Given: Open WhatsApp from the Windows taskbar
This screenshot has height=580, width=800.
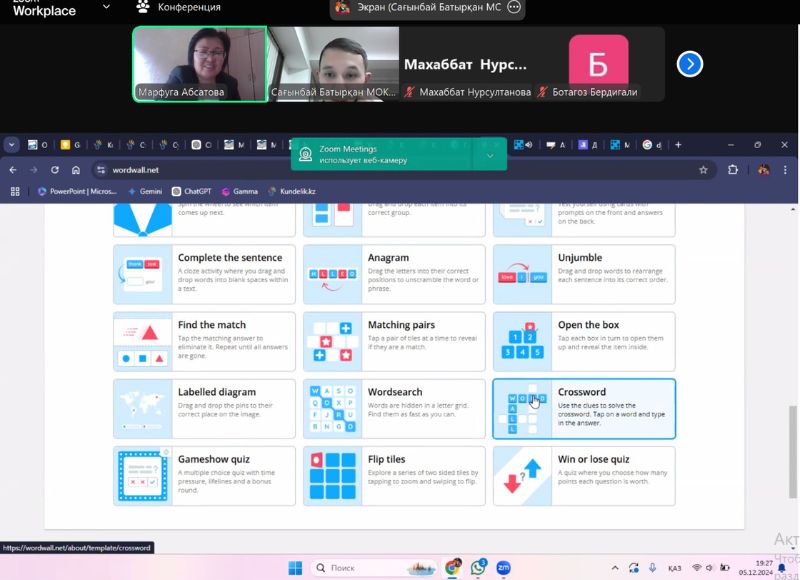Looking at the screenshot, I should 479,568.
